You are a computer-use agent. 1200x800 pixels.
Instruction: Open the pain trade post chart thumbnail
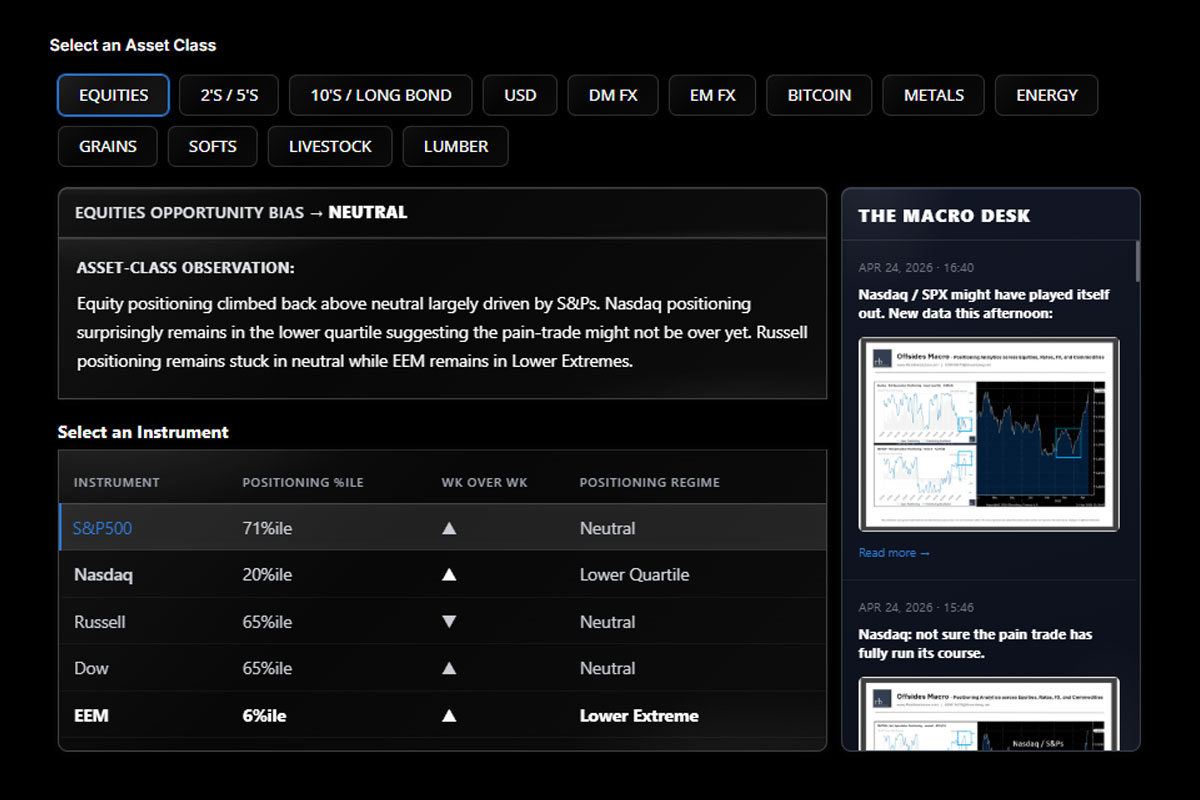[989, 713]
